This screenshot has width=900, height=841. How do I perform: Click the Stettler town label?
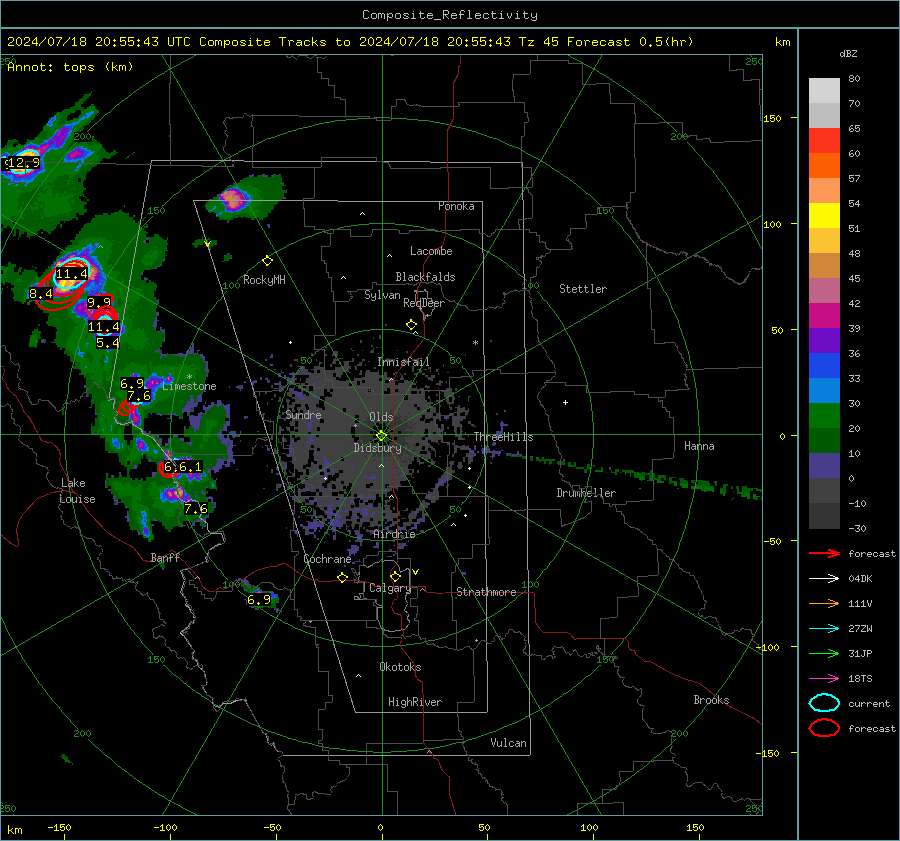click(x=583, y=289)
